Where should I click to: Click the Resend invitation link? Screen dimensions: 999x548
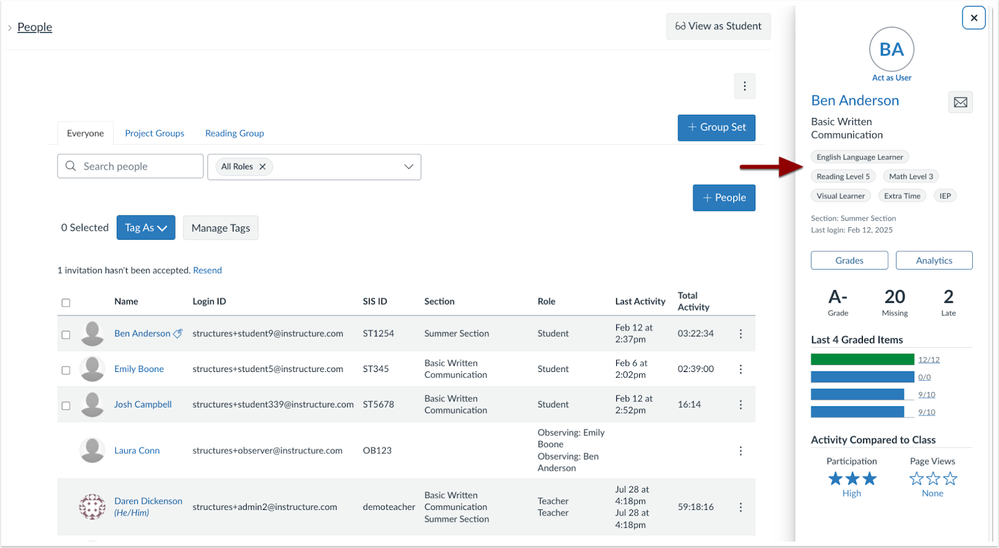208,270
